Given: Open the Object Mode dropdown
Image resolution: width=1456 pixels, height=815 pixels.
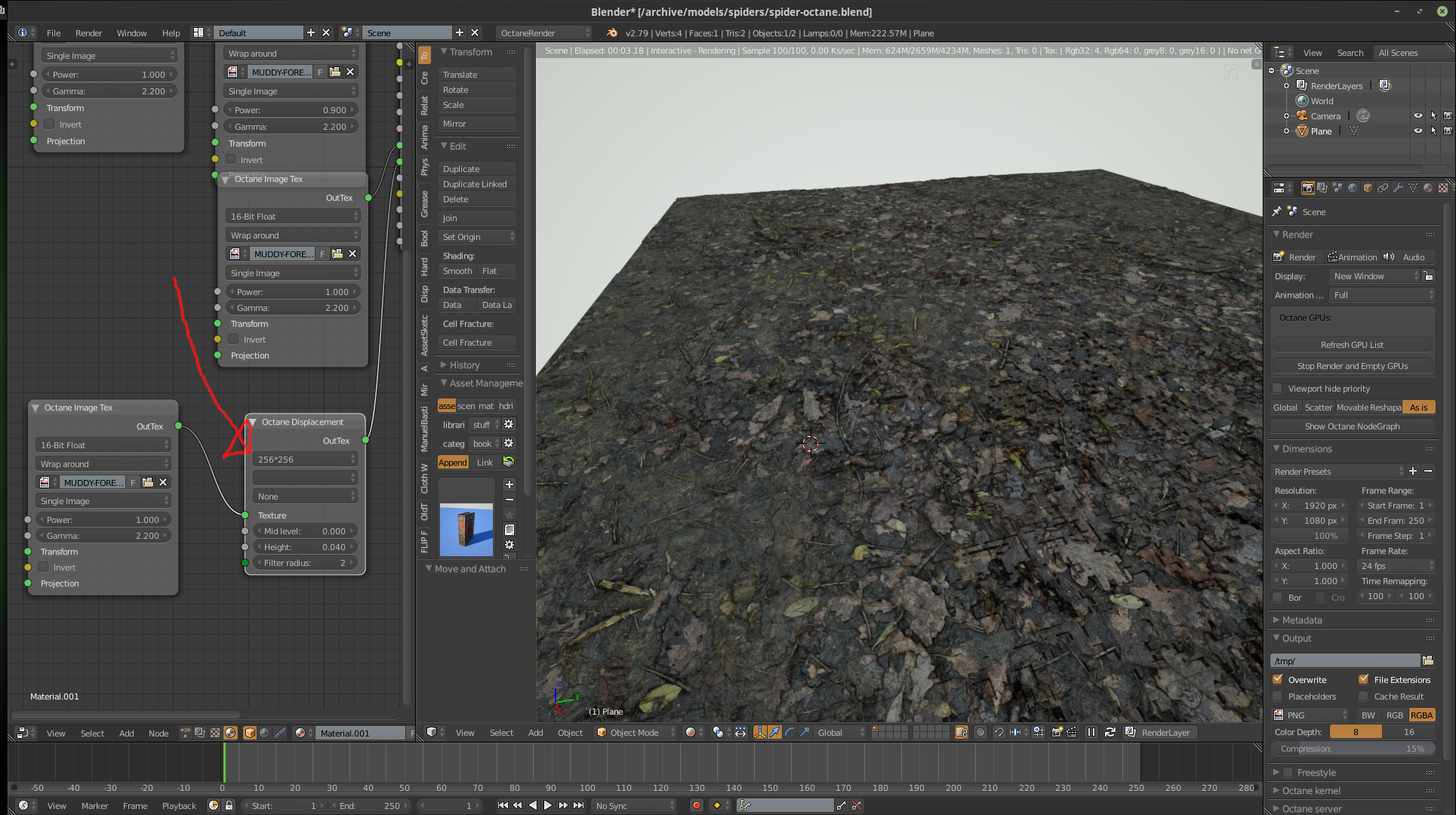Looking at the screenshot, I should [634, 732].
